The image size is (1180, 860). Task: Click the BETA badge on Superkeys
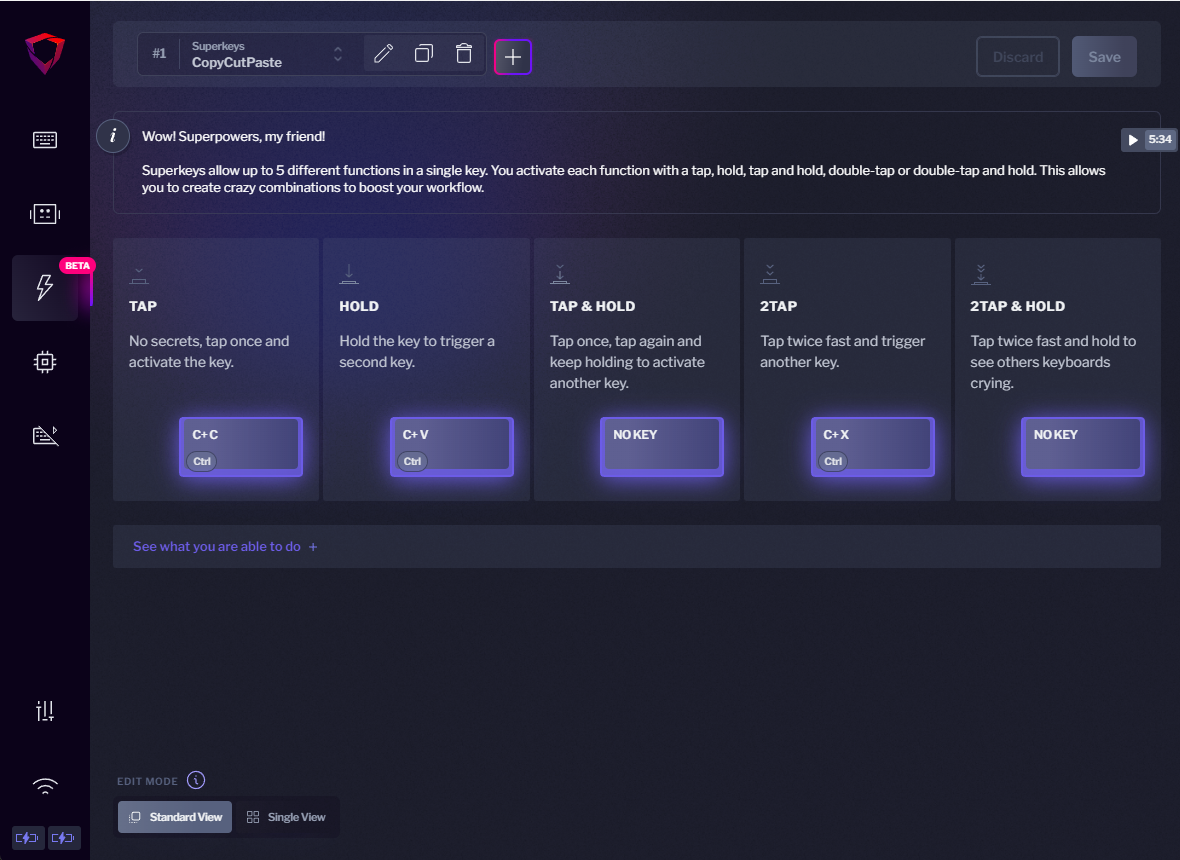(77, 266)
